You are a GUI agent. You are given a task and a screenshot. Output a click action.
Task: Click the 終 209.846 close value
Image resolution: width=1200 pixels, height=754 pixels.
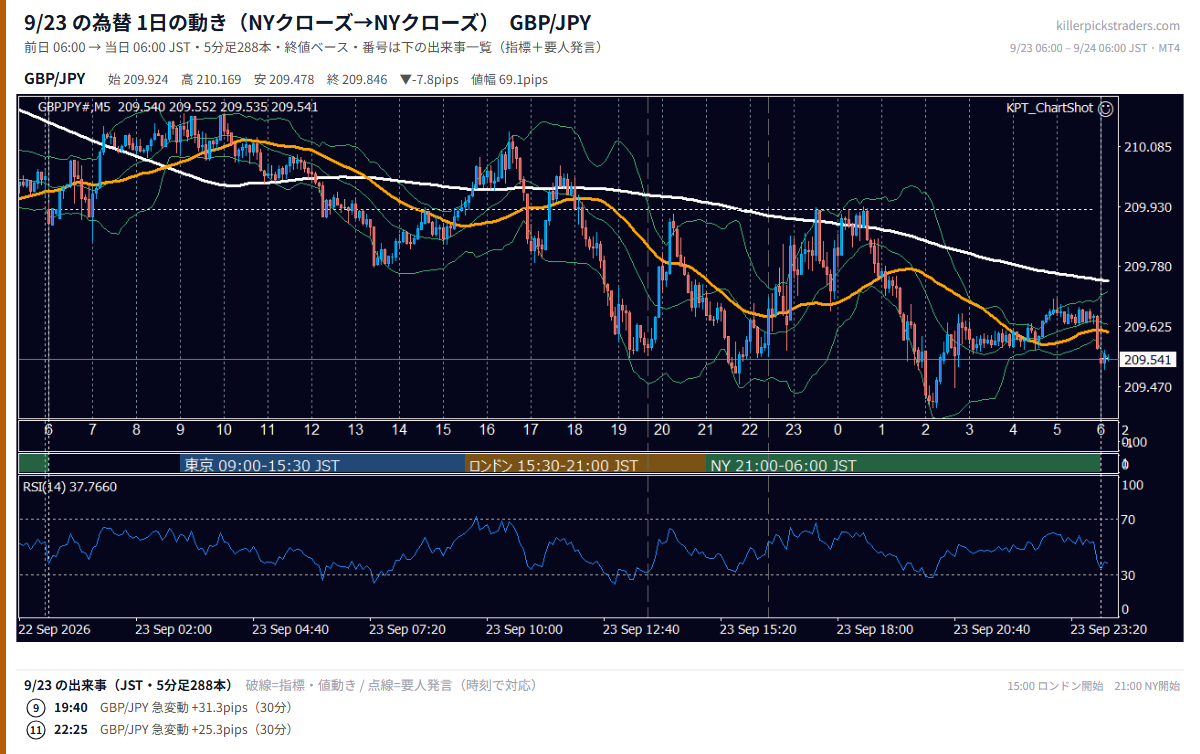[x=357, y=79]
